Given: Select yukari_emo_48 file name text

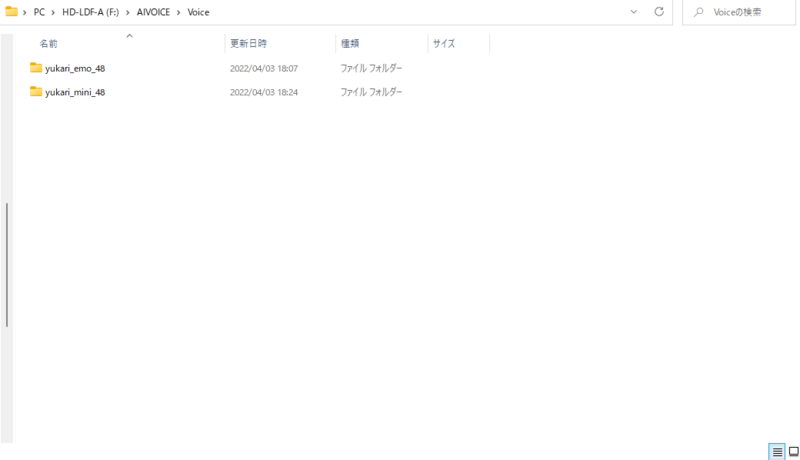Looking at the screenshot, I should (x=75, y=68).
